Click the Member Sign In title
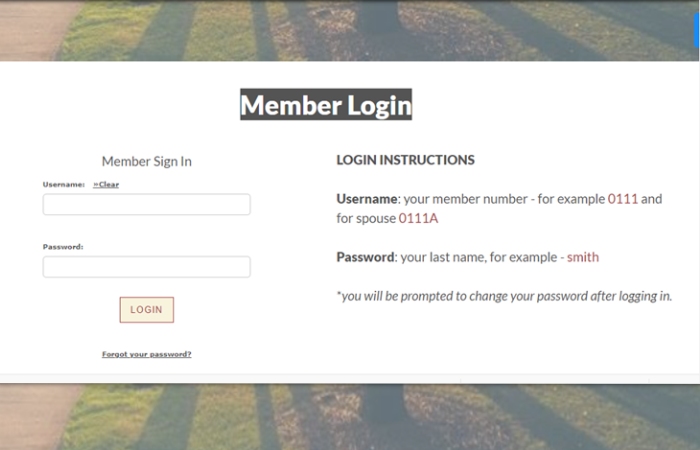This screenshot has height=450, width=700. (x=146, y=161)
